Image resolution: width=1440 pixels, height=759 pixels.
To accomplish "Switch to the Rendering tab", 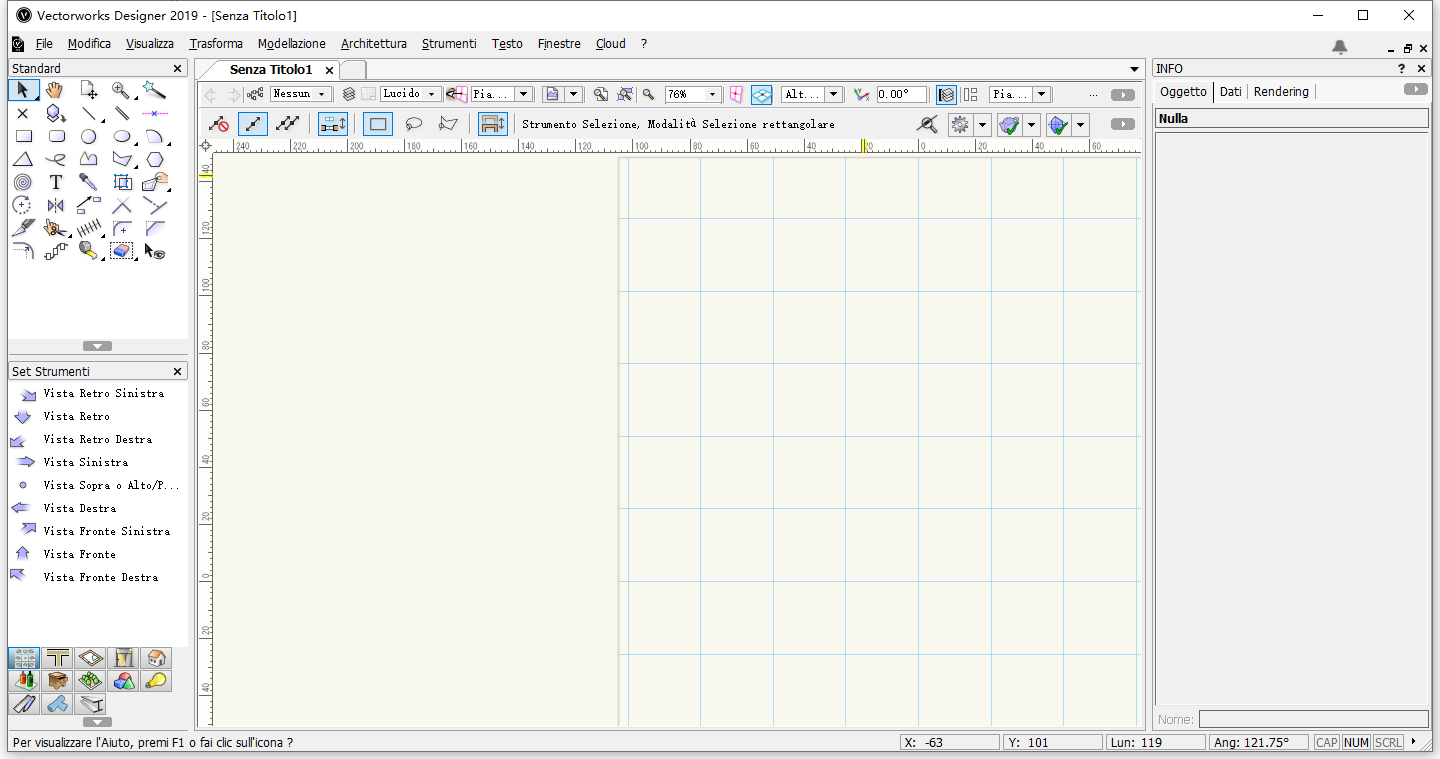I will point(1281,91).
